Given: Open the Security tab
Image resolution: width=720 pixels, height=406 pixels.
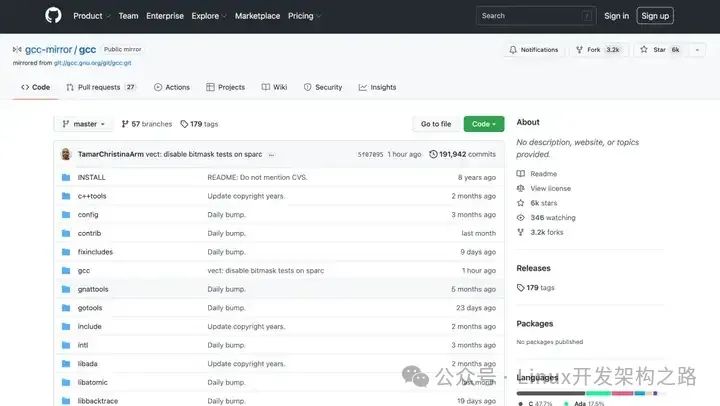Looking at the screenshot, I should (323, 87).
